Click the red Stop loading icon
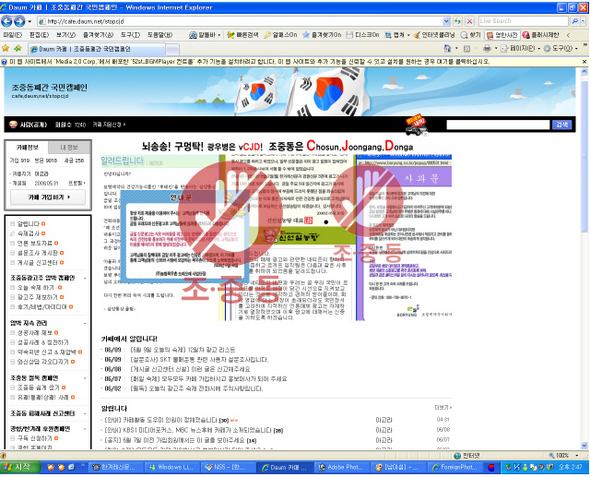 coord(470,21)
